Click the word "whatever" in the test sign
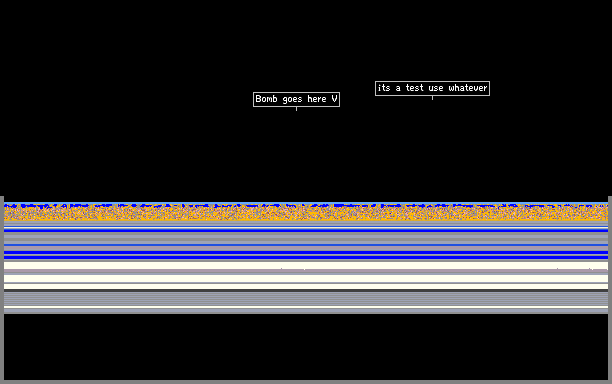612x384 pixels. coord(468,88)
